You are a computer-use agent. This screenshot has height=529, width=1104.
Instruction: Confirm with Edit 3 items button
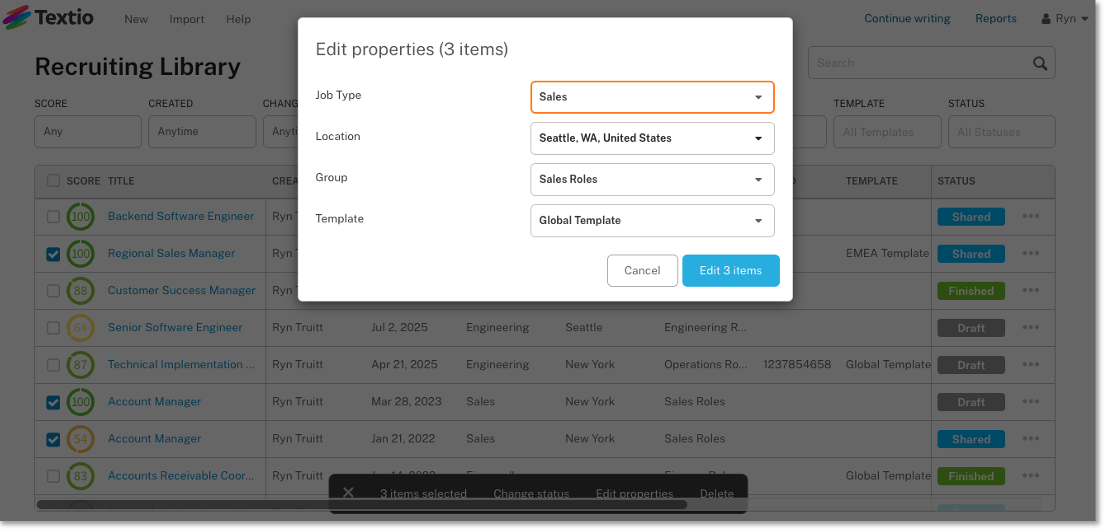point(731,270)
